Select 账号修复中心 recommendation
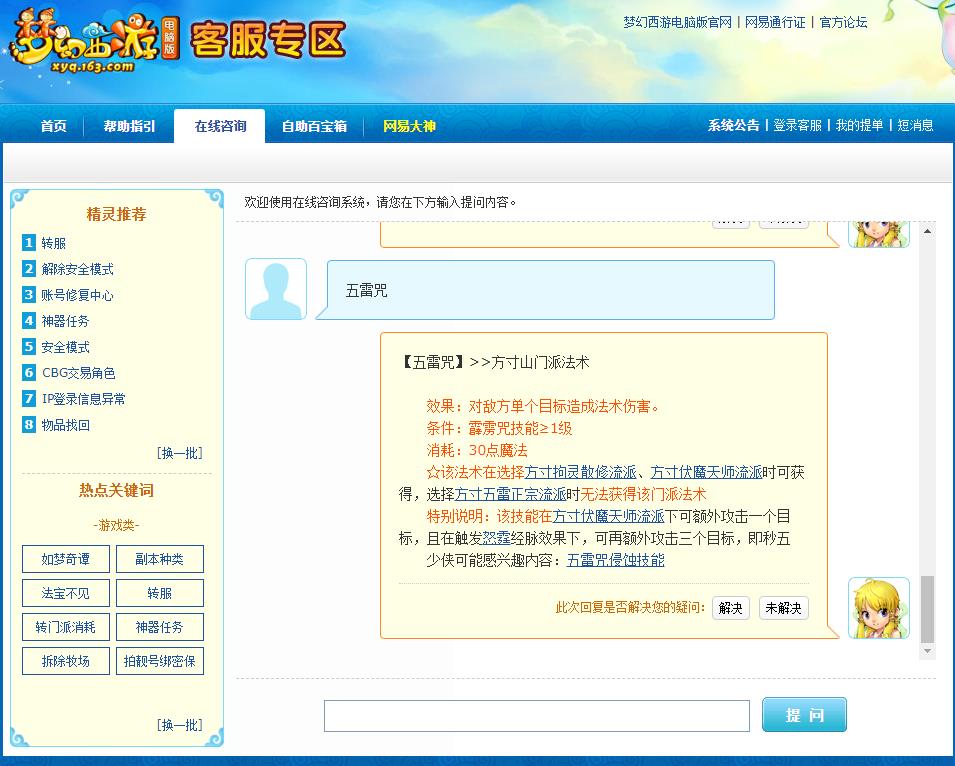 [x=77, y=295]
